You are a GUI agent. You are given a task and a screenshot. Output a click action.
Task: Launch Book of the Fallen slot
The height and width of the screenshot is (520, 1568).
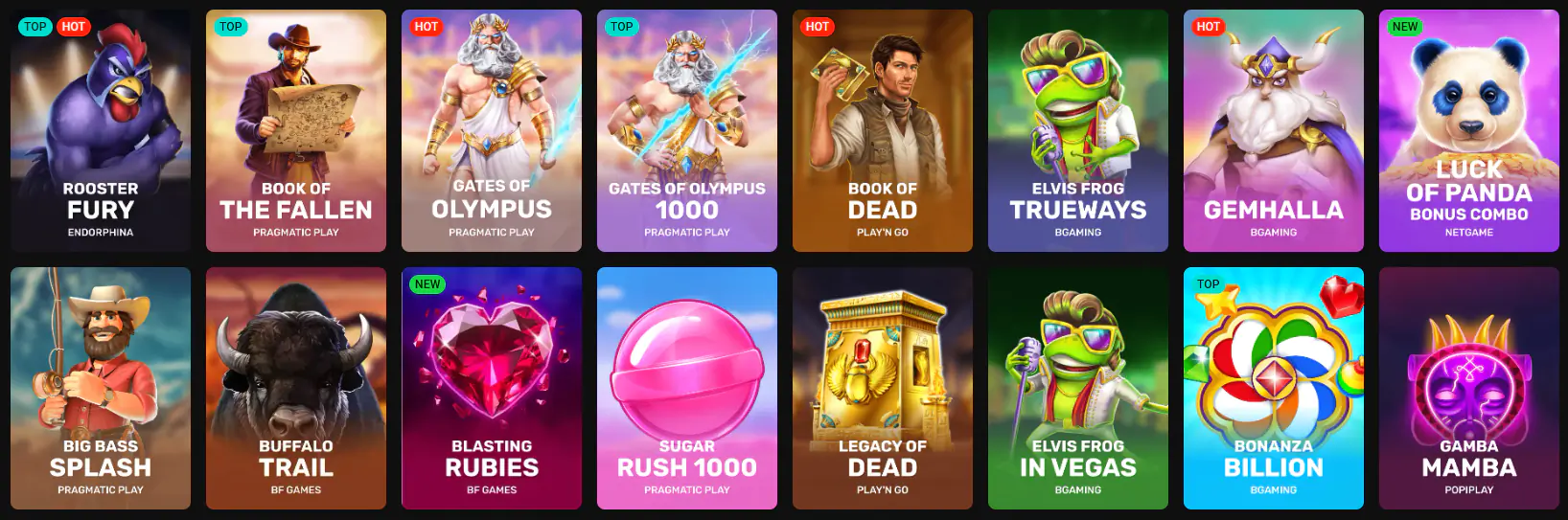pyautogui.click(x=296, y=130)
